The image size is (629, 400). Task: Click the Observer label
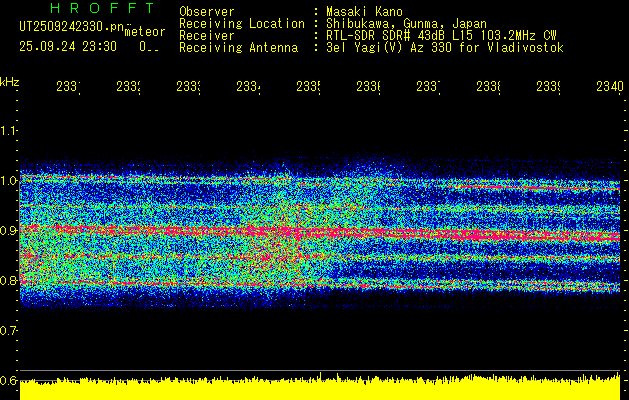pyautogui.click(x=207, y=12)
